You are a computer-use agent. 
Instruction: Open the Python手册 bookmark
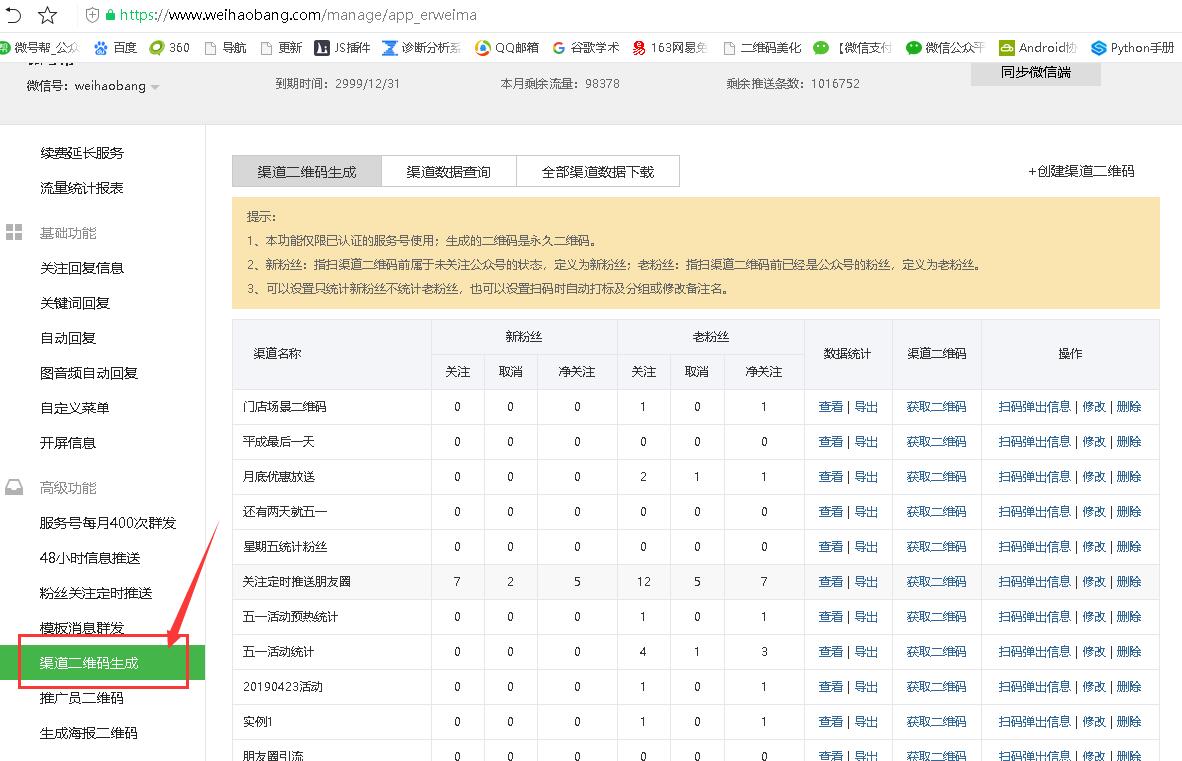coord(1133,47)
